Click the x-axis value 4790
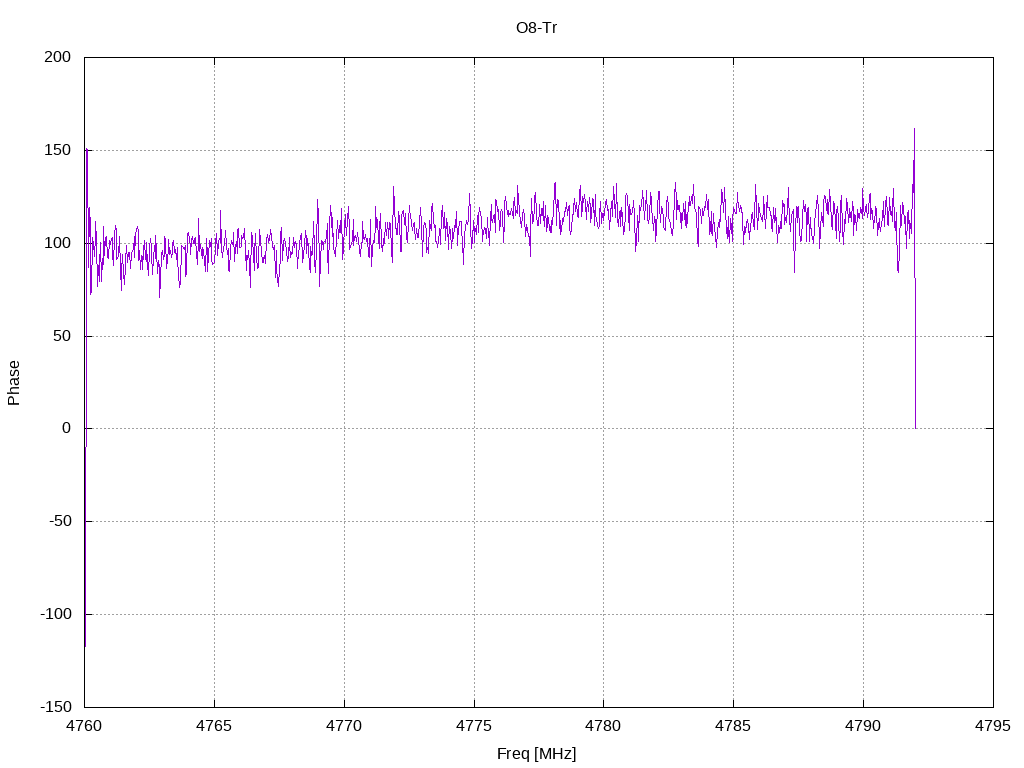This screenshot has height=768, width=1024. tap(863, 726)
